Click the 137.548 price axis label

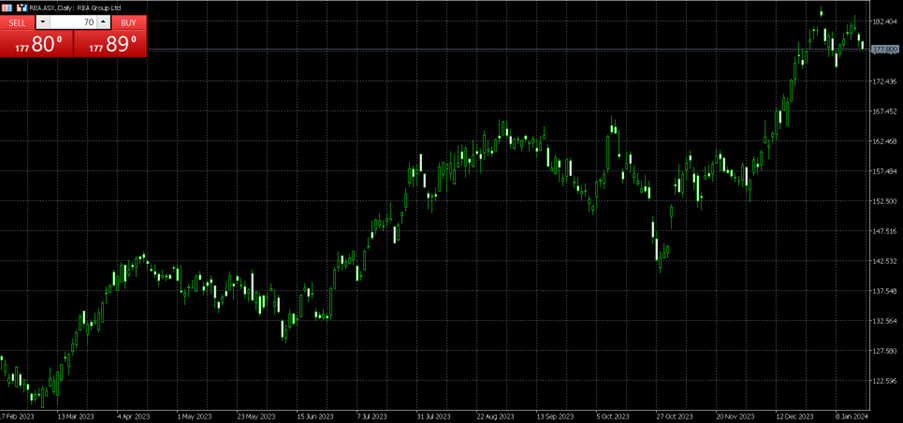pyautogui.click(x=885, y=291)
